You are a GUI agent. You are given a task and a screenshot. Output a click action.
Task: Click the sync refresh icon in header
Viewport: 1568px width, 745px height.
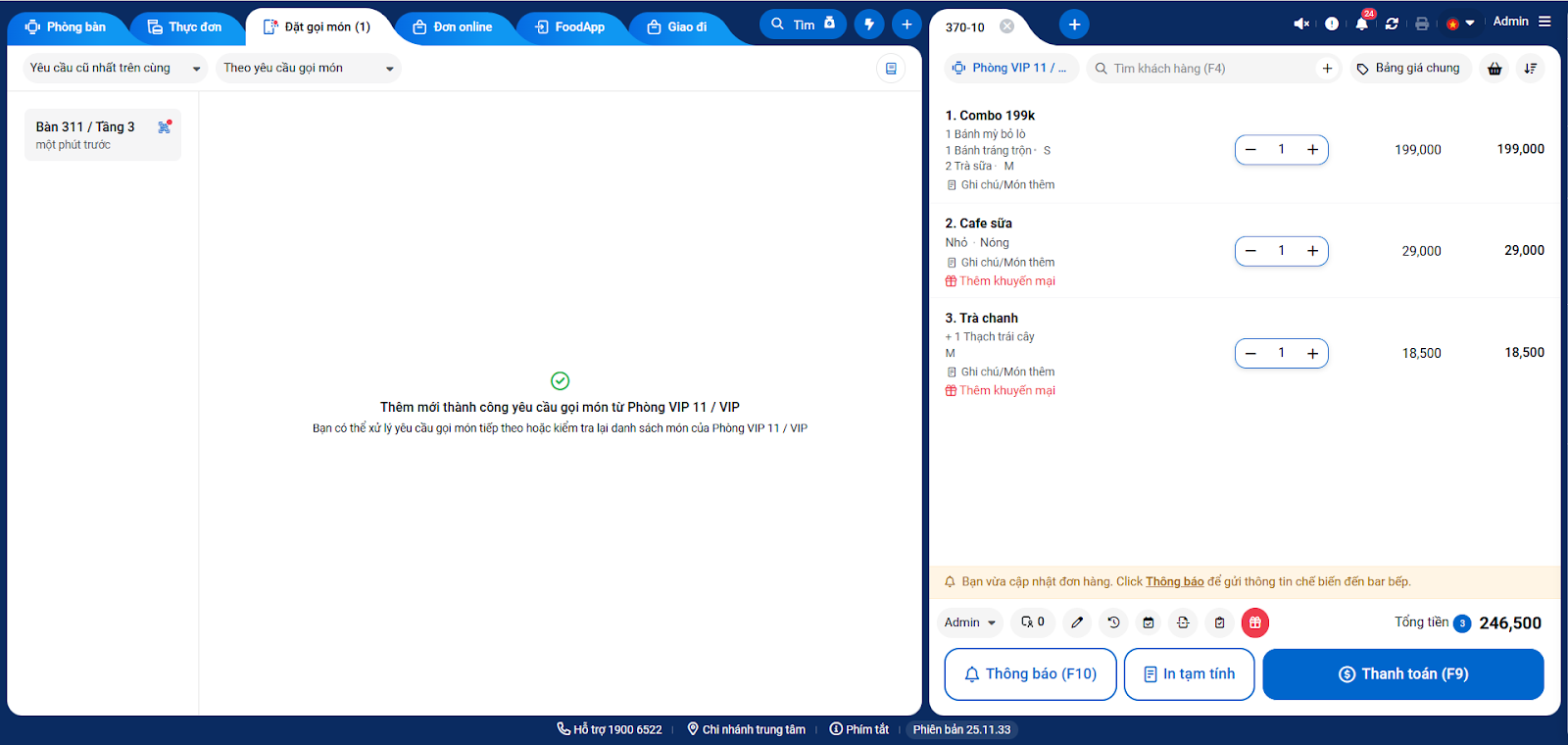1392,24
